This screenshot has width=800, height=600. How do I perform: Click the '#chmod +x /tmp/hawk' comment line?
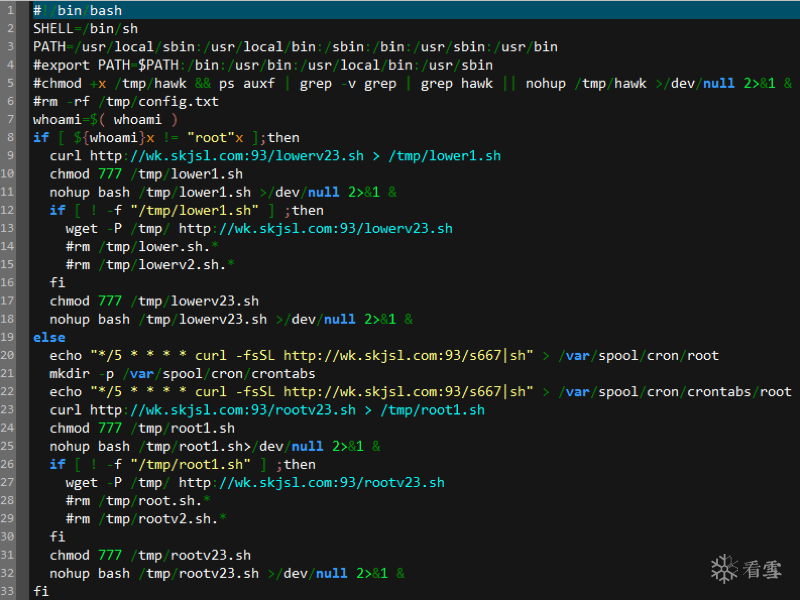(x=412, y=83)
